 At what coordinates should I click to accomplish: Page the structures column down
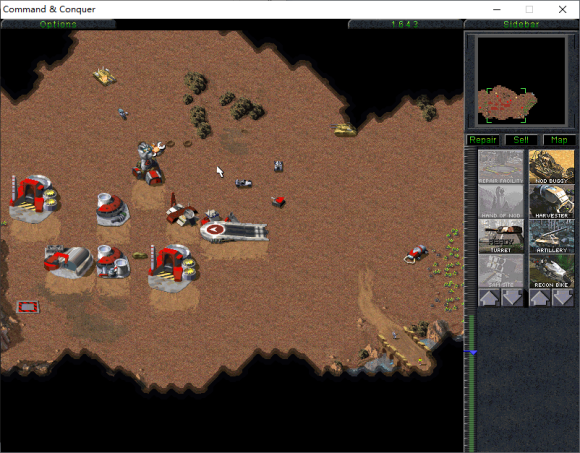click(512, 298)
